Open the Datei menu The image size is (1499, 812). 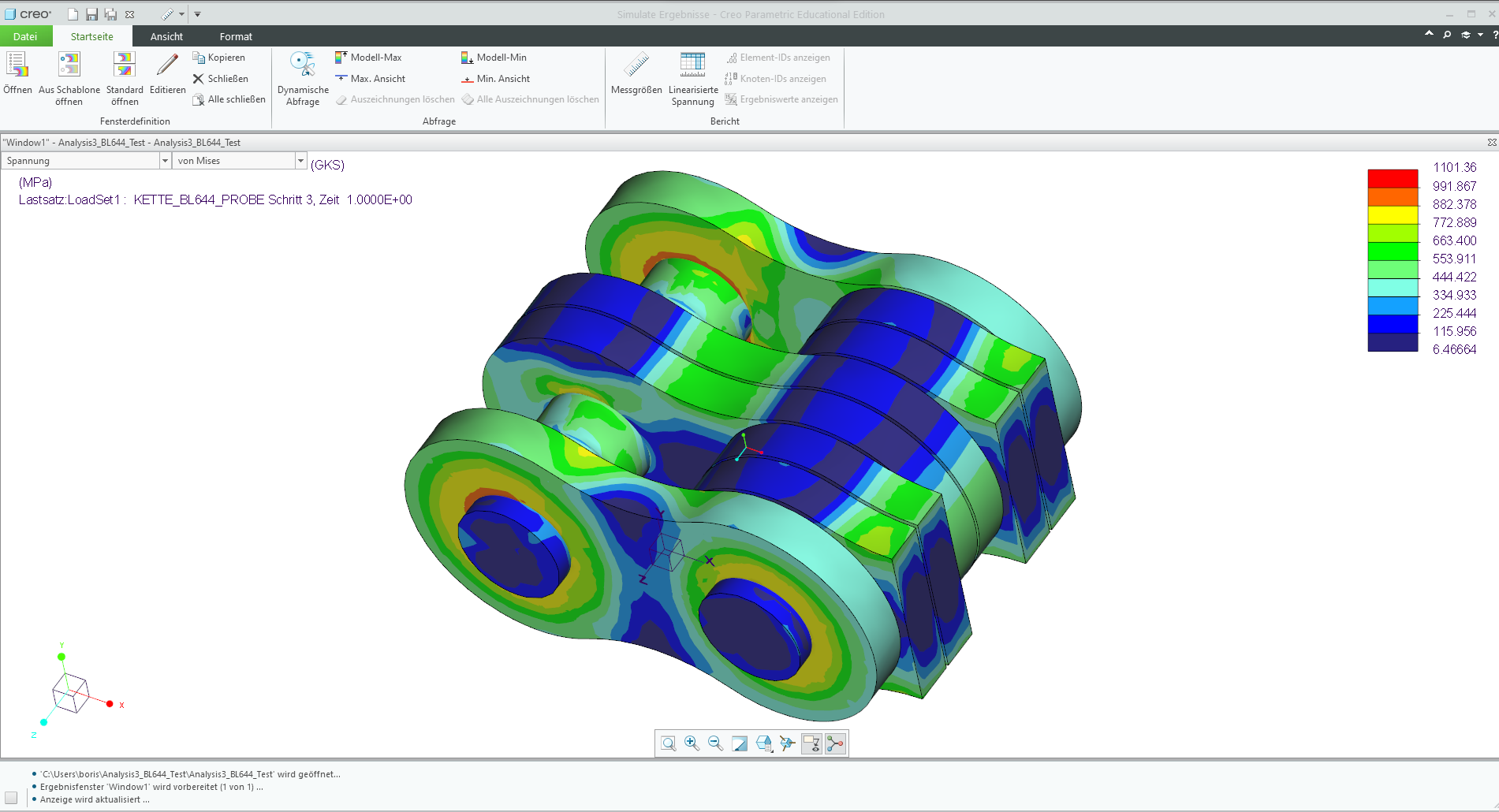pyautogui.click(x=25, y=36)
